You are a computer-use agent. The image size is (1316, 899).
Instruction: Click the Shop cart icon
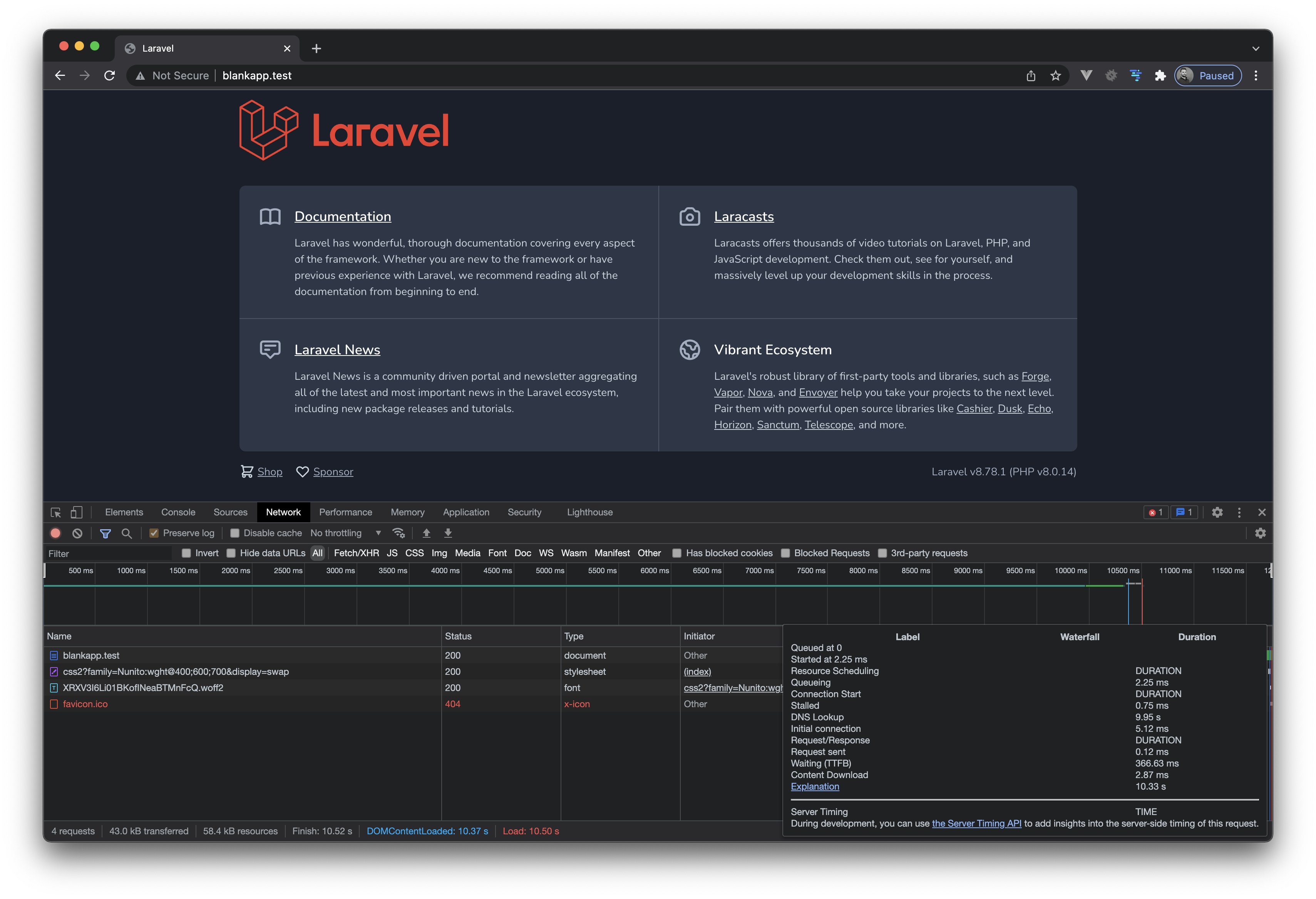(247, 471)
